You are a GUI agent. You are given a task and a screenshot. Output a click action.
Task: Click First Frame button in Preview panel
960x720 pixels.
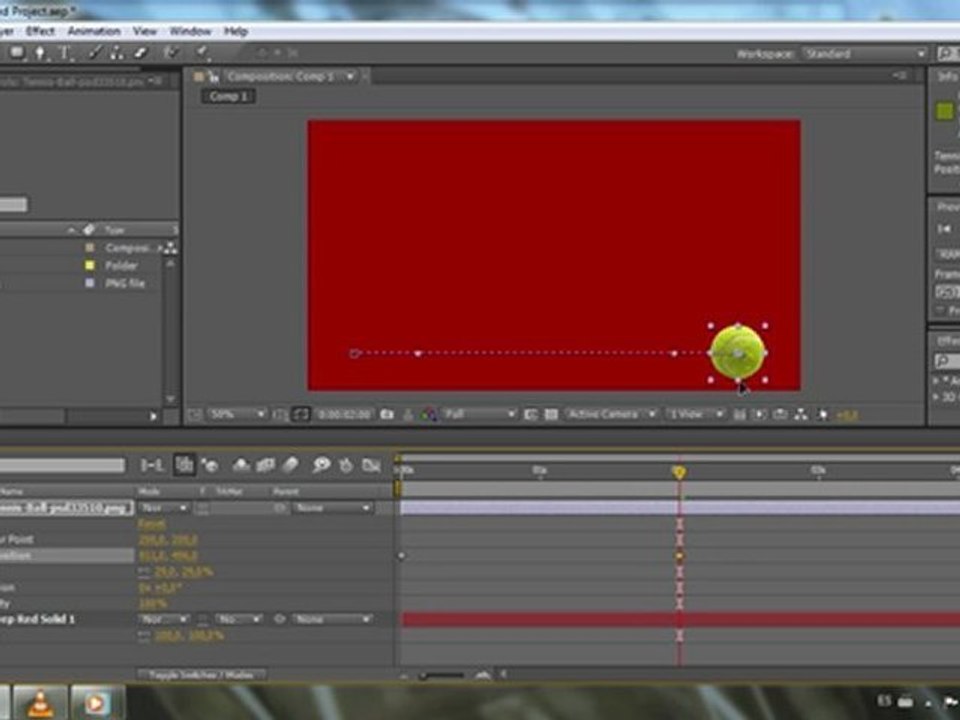[945, 228]
